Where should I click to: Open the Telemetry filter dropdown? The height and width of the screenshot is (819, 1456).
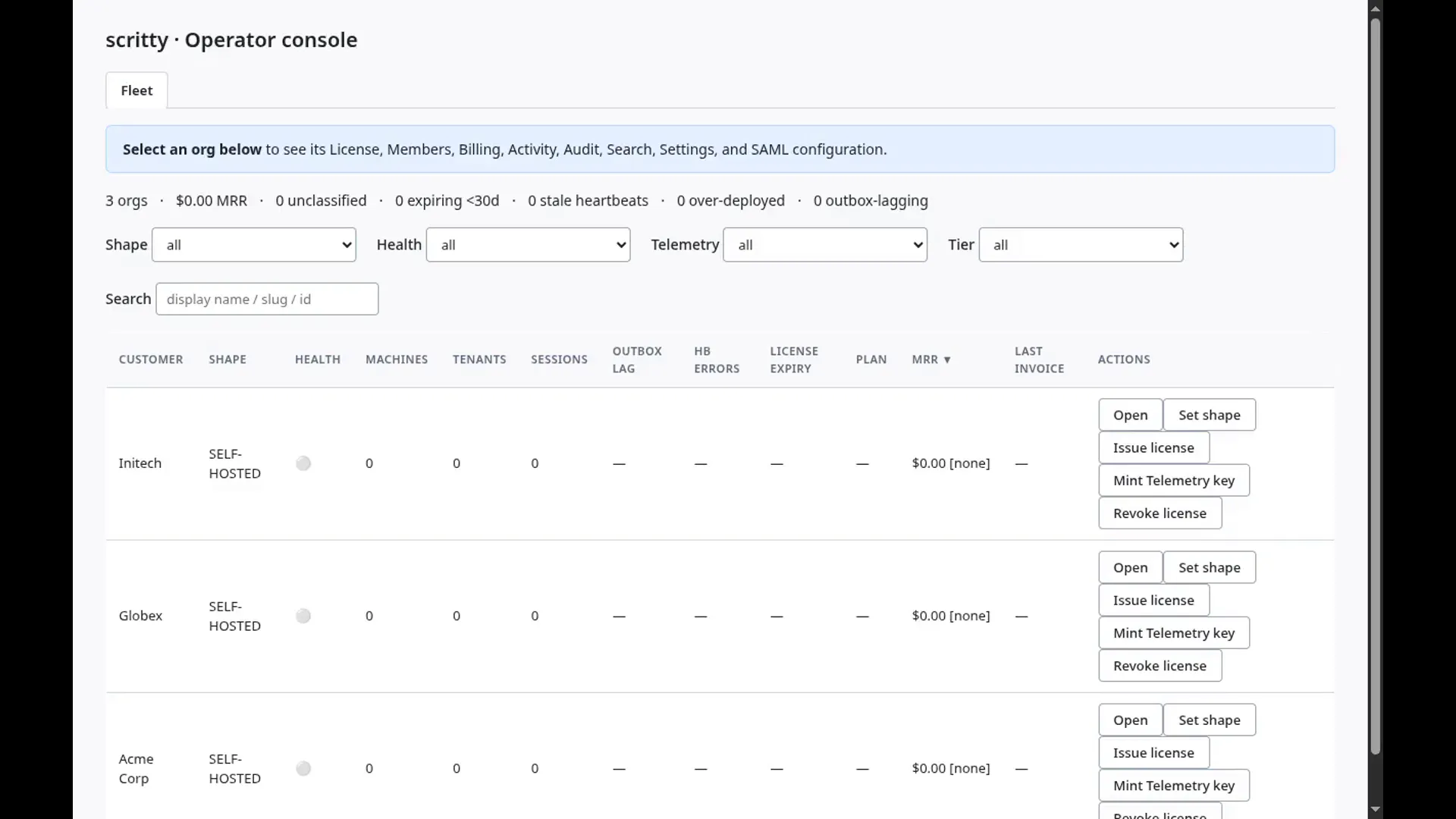click(x=825, y=245)
